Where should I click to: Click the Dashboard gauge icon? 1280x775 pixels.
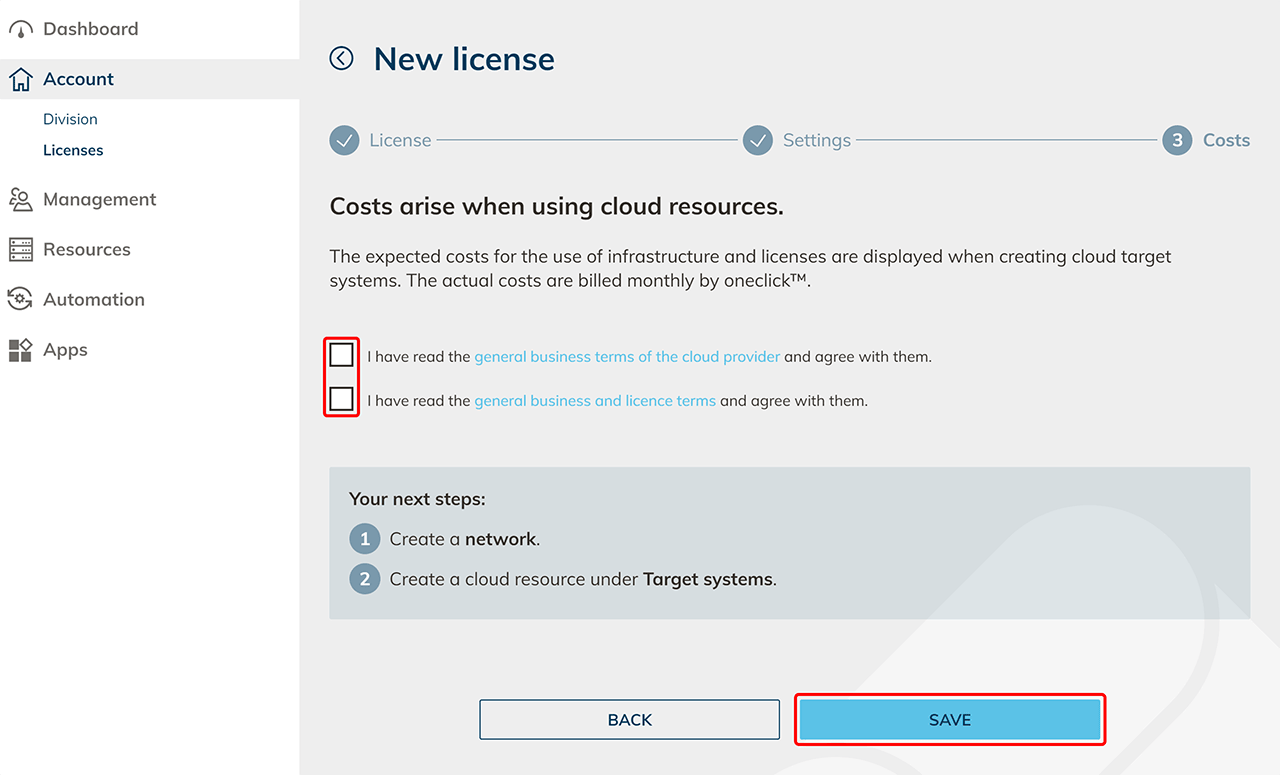pos(20,30)
